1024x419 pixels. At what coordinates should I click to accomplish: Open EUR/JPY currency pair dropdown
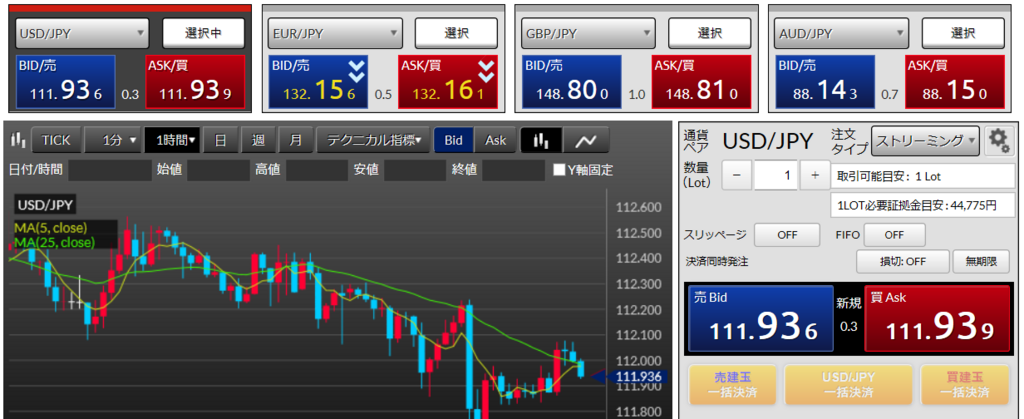334,33
